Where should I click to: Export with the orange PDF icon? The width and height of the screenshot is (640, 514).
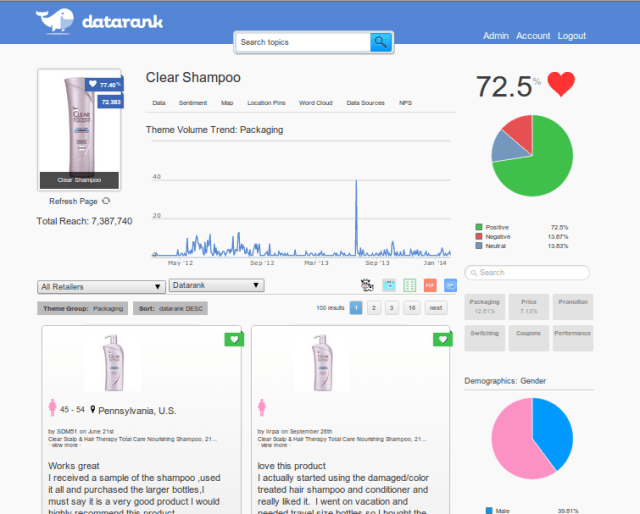tap(430, 285)
